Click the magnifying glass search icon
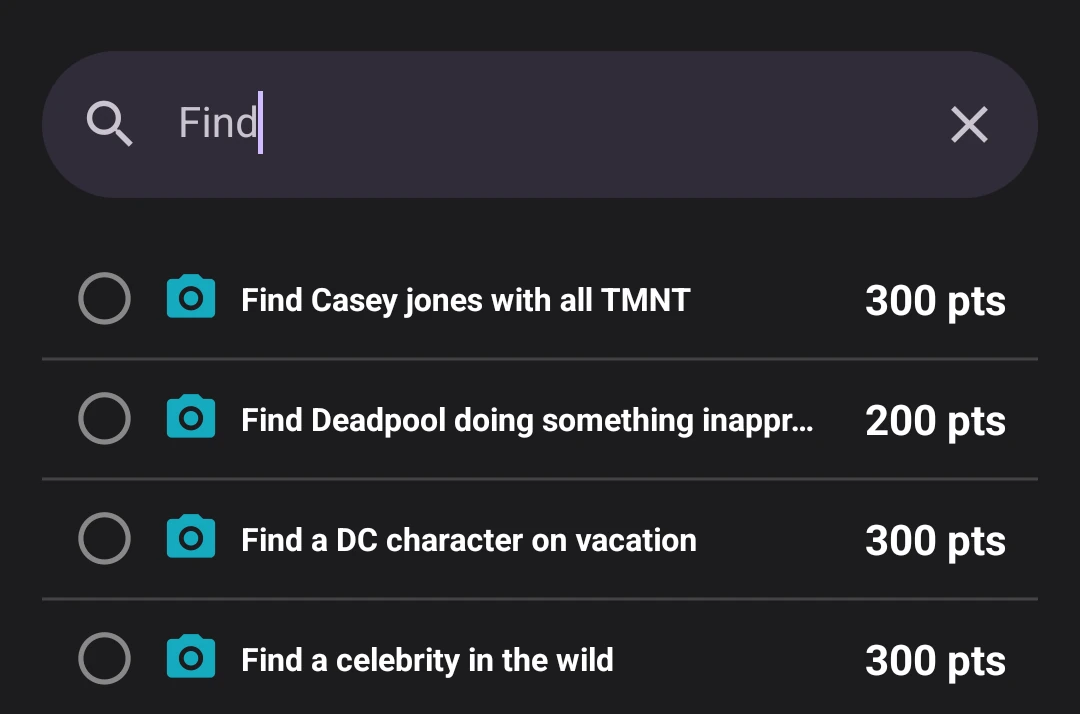The height and width of the screenshot is (714, 1080). pos(109,124)
